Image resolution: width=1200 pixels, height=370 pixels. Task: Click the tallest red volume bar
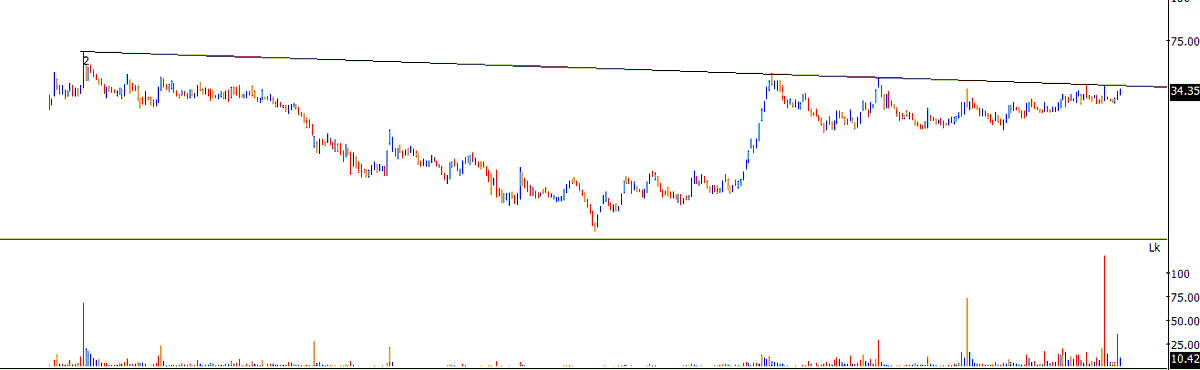pos(1105,310)
